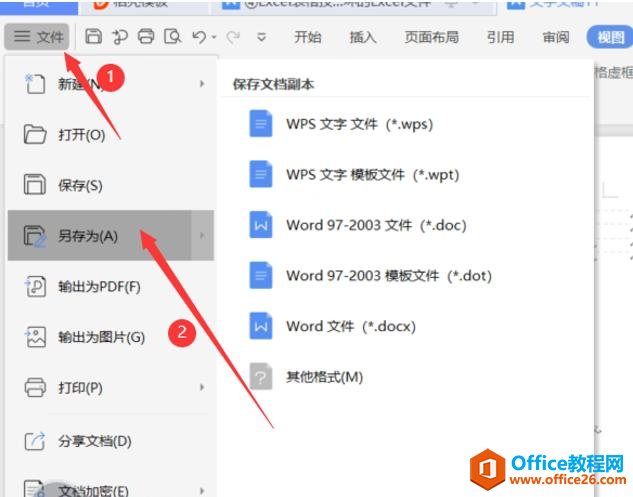
Task: Click the Export to PDF toolbar icon
Action: [x=119, y=37]
